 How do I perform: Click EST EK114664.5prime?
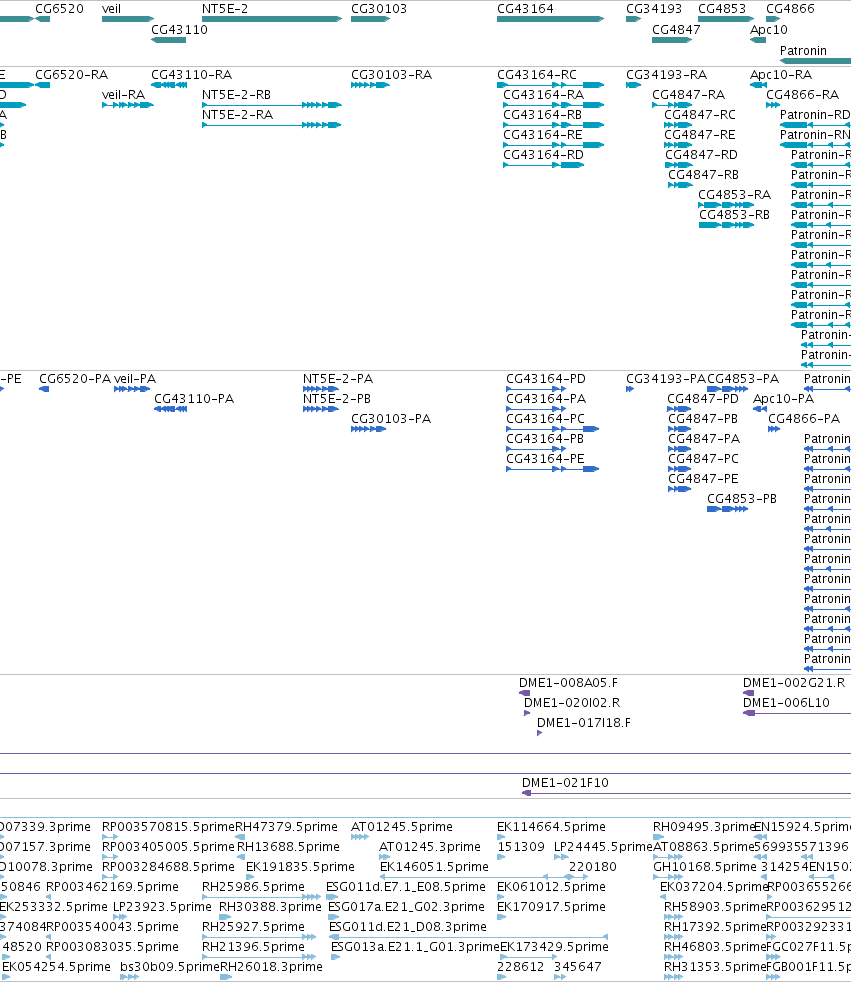tap(502, 837)
